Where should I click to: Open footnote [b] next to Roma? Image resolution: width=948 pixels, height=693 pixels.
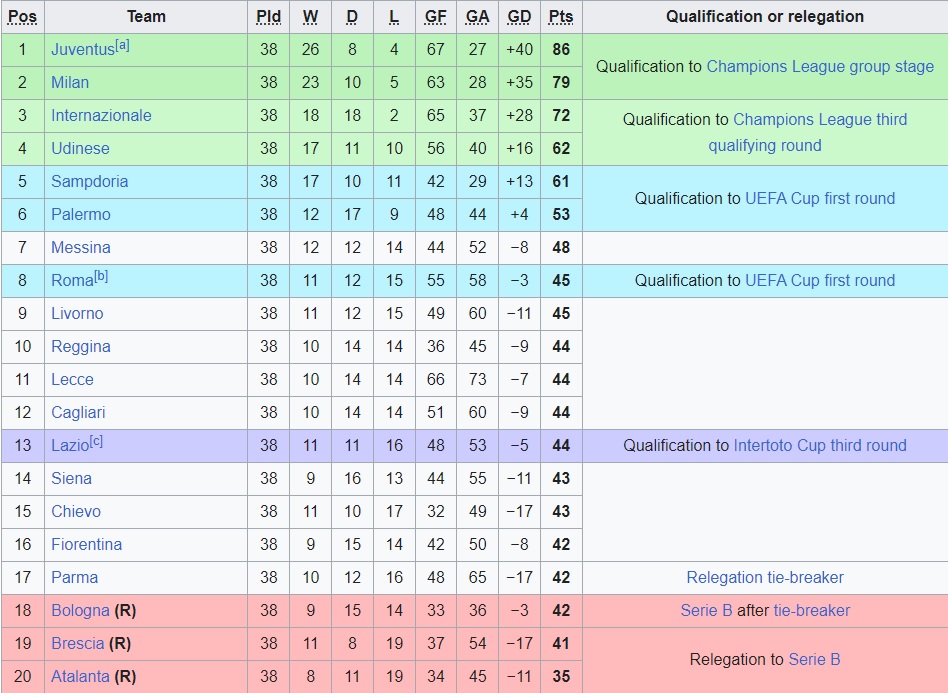(x=101, y=276)
